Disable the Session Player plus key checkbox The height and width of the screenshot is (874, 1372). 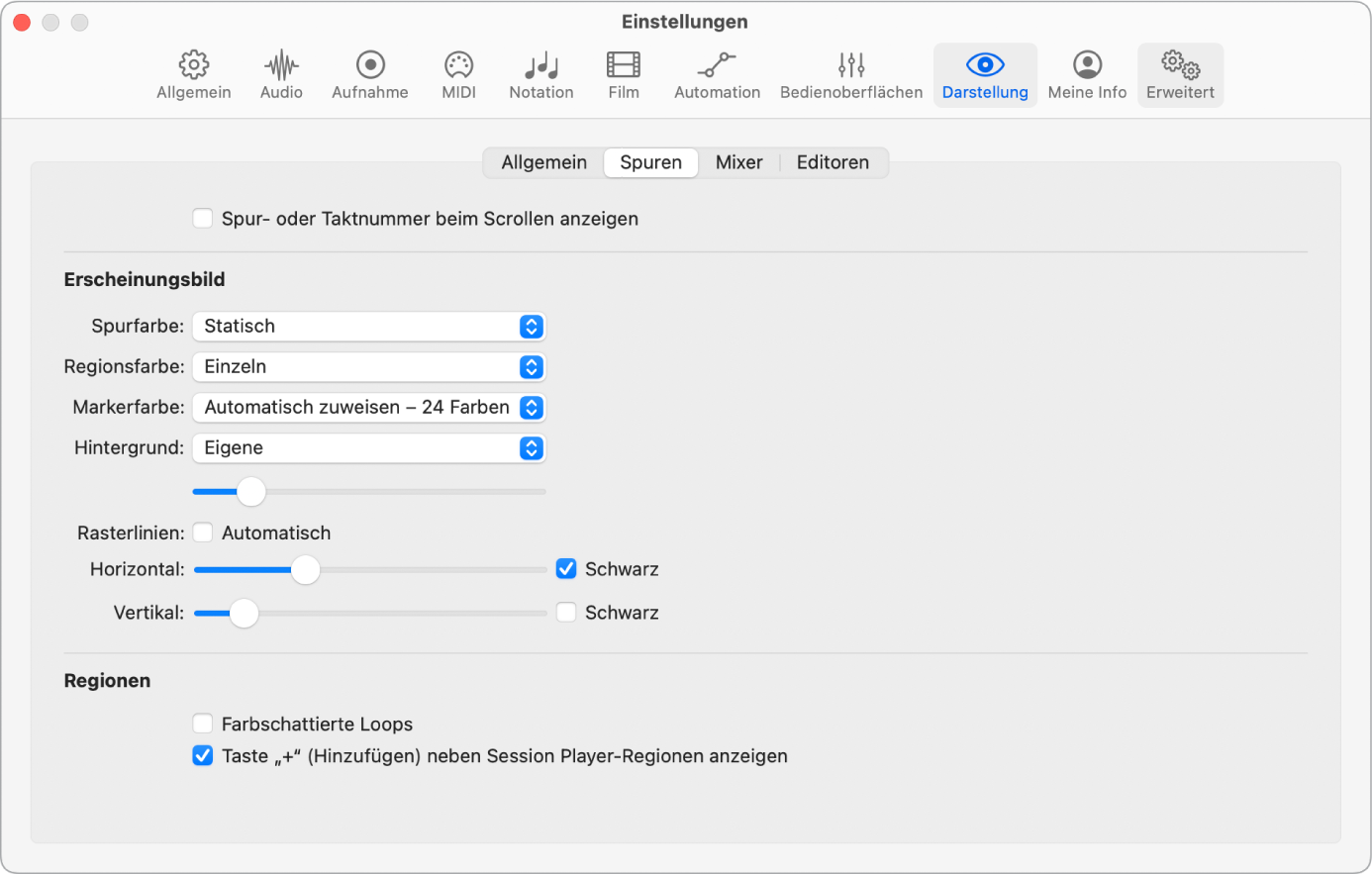203,755
